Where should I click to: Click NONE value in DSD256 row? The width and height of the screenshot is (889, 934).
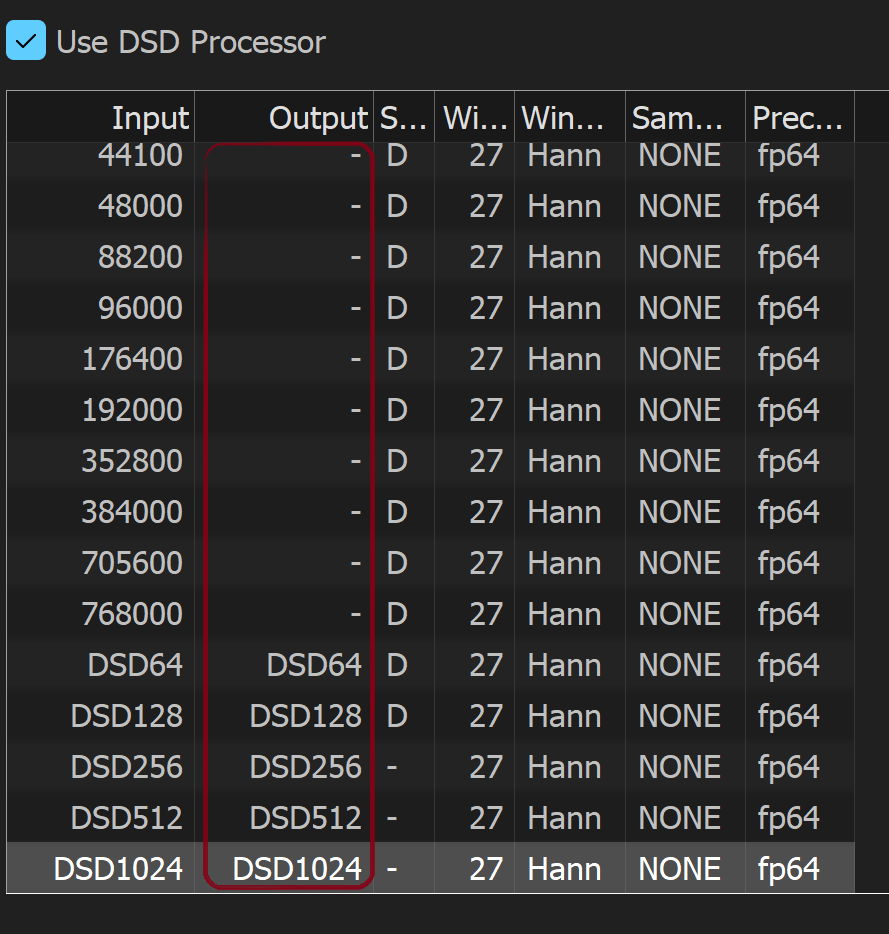click(679, 767)
